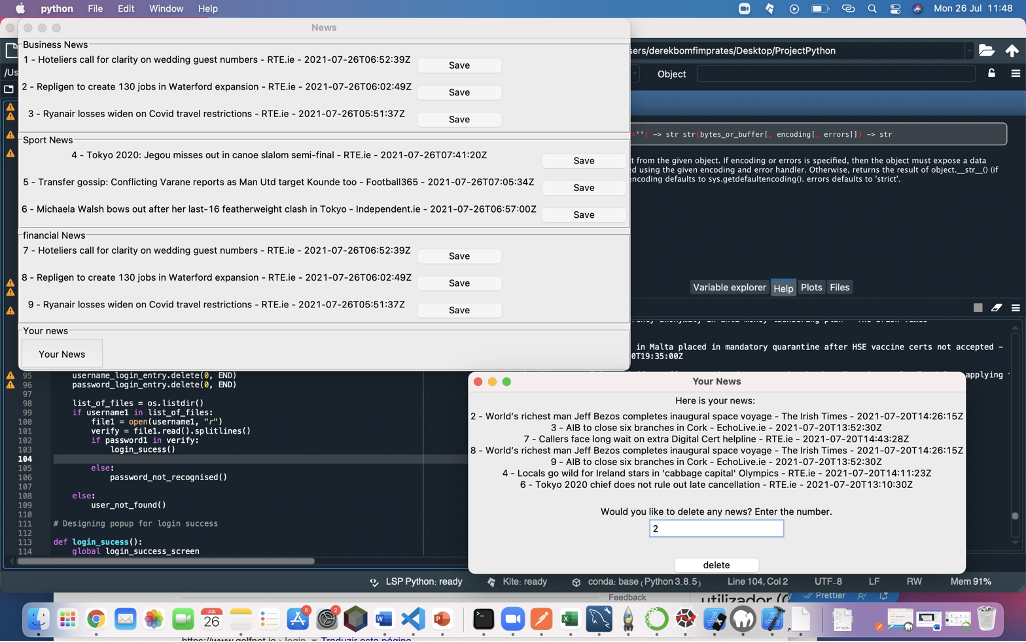Go to the parent directory with the up arrow
Viewport: 1026px width, 642px height.
pos(1012,50)
